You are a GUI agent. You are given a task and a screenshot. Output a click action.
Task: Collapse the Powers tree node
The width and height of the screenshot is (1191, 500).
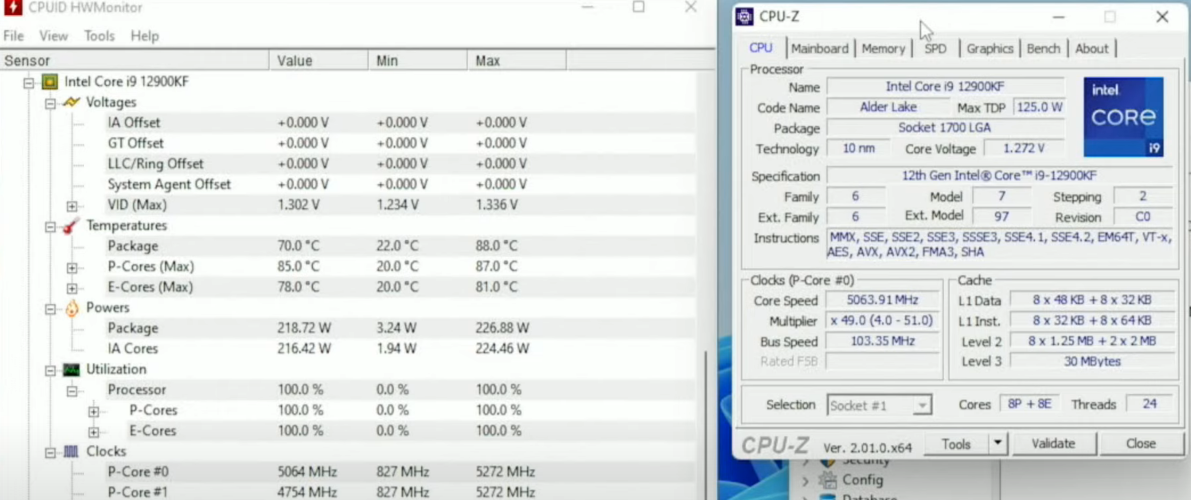click(50, 309)
